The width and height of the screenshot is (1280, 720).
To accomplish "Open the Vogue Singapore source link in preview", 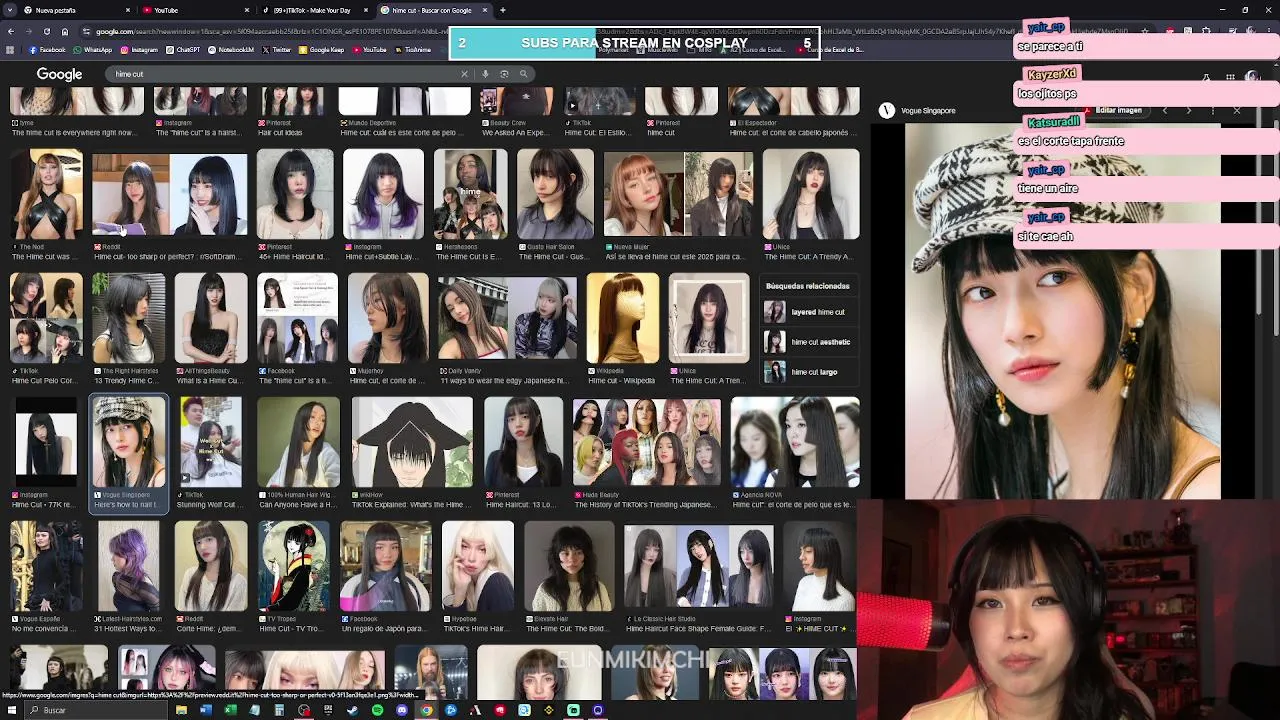I will click(x=919, y=111).
